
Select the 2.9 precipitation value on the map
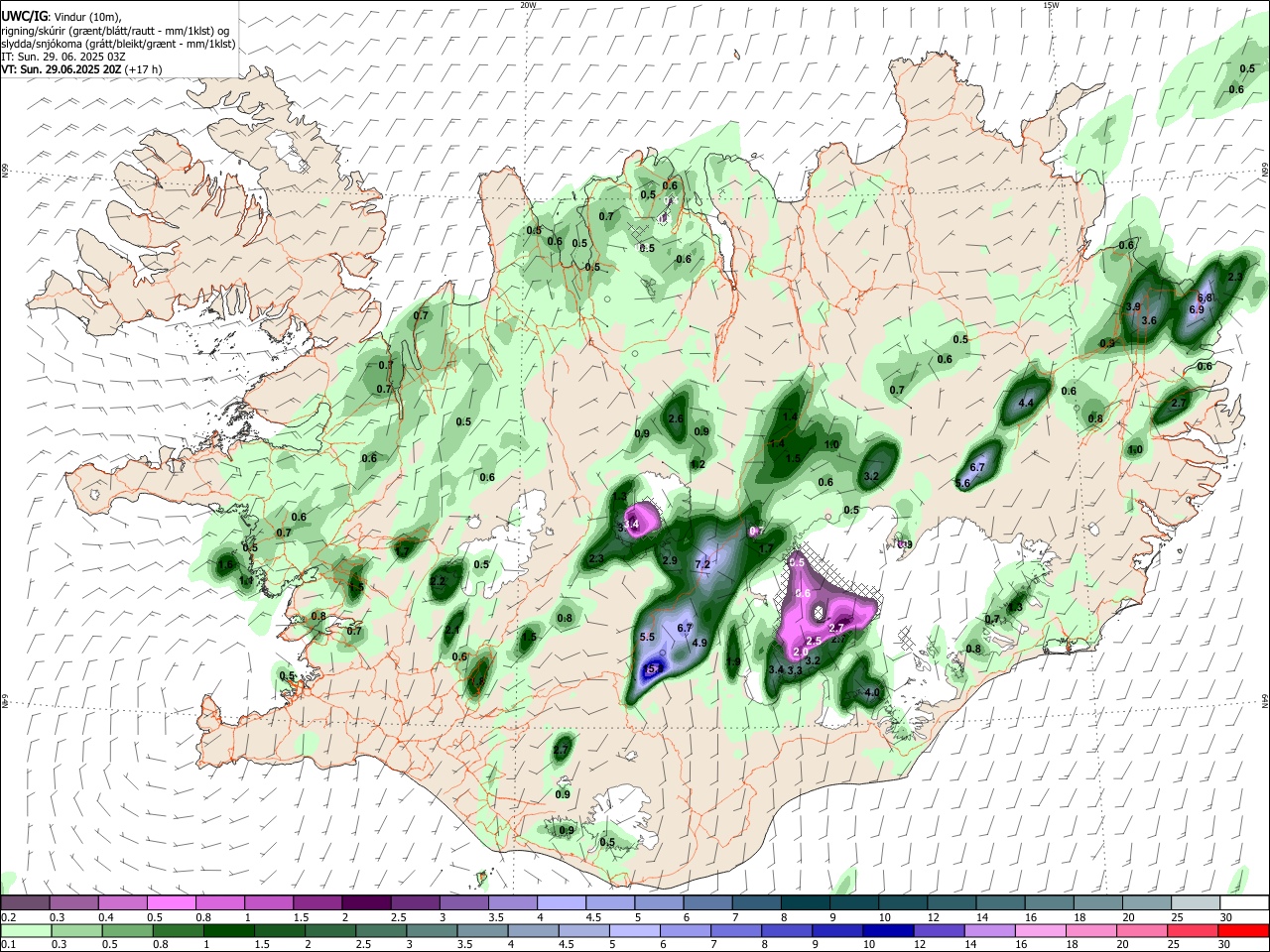click(x=669, y=561)
